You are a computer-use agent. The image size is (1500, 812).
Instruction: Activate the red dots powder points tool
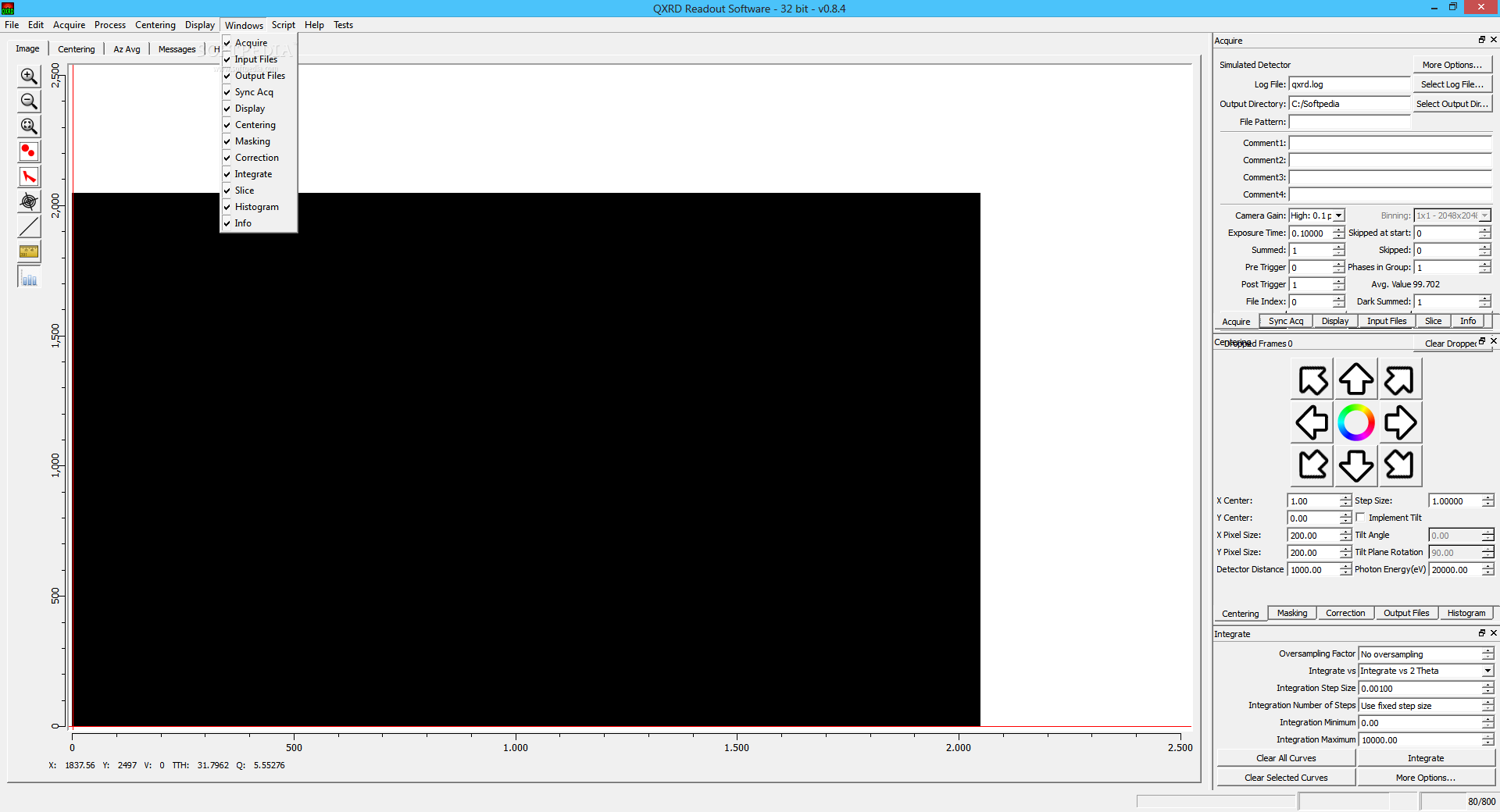[29, 151]
